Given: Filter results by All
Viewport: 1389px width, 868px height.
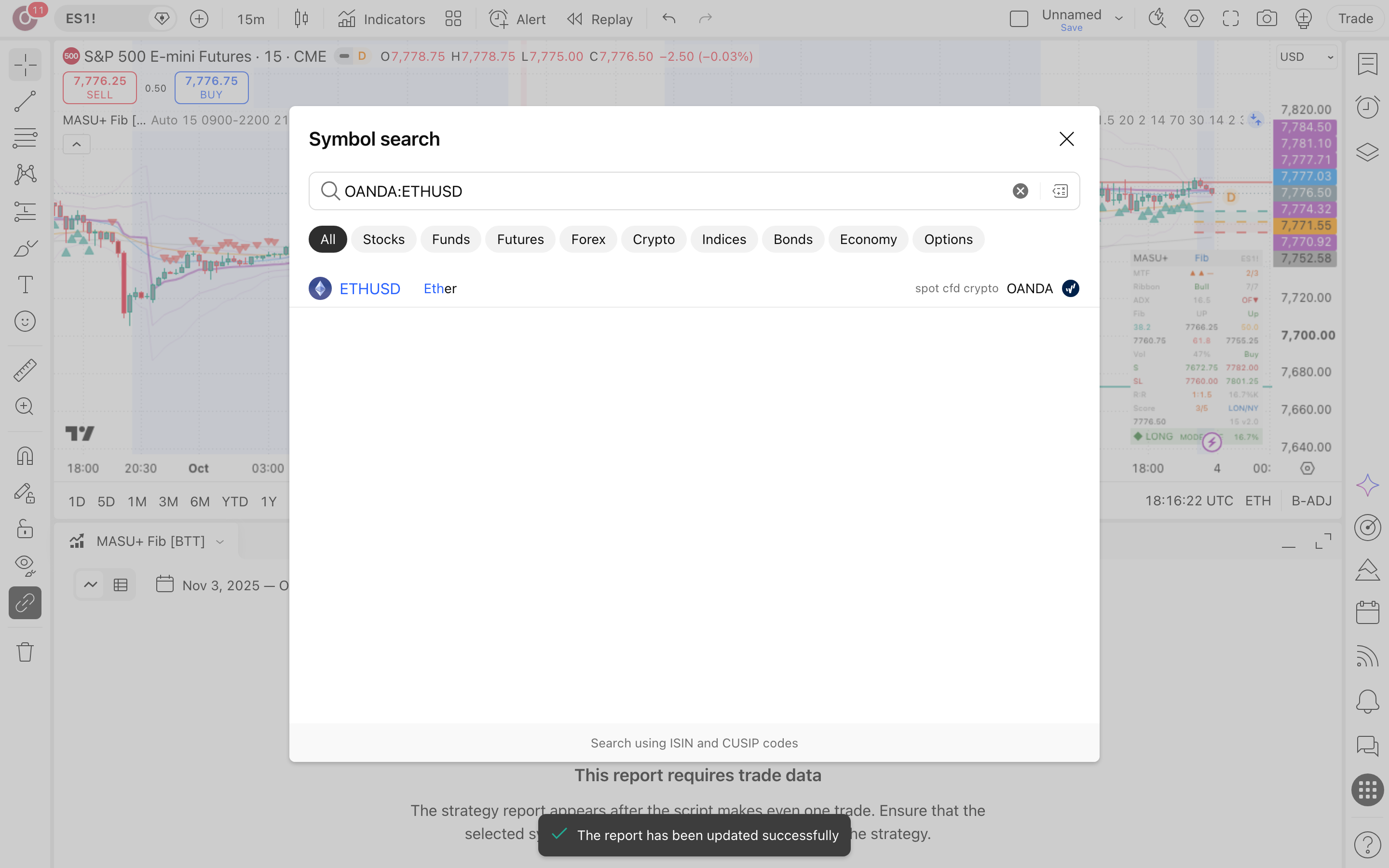Looking at the screenshot, I should coord(328,239).
